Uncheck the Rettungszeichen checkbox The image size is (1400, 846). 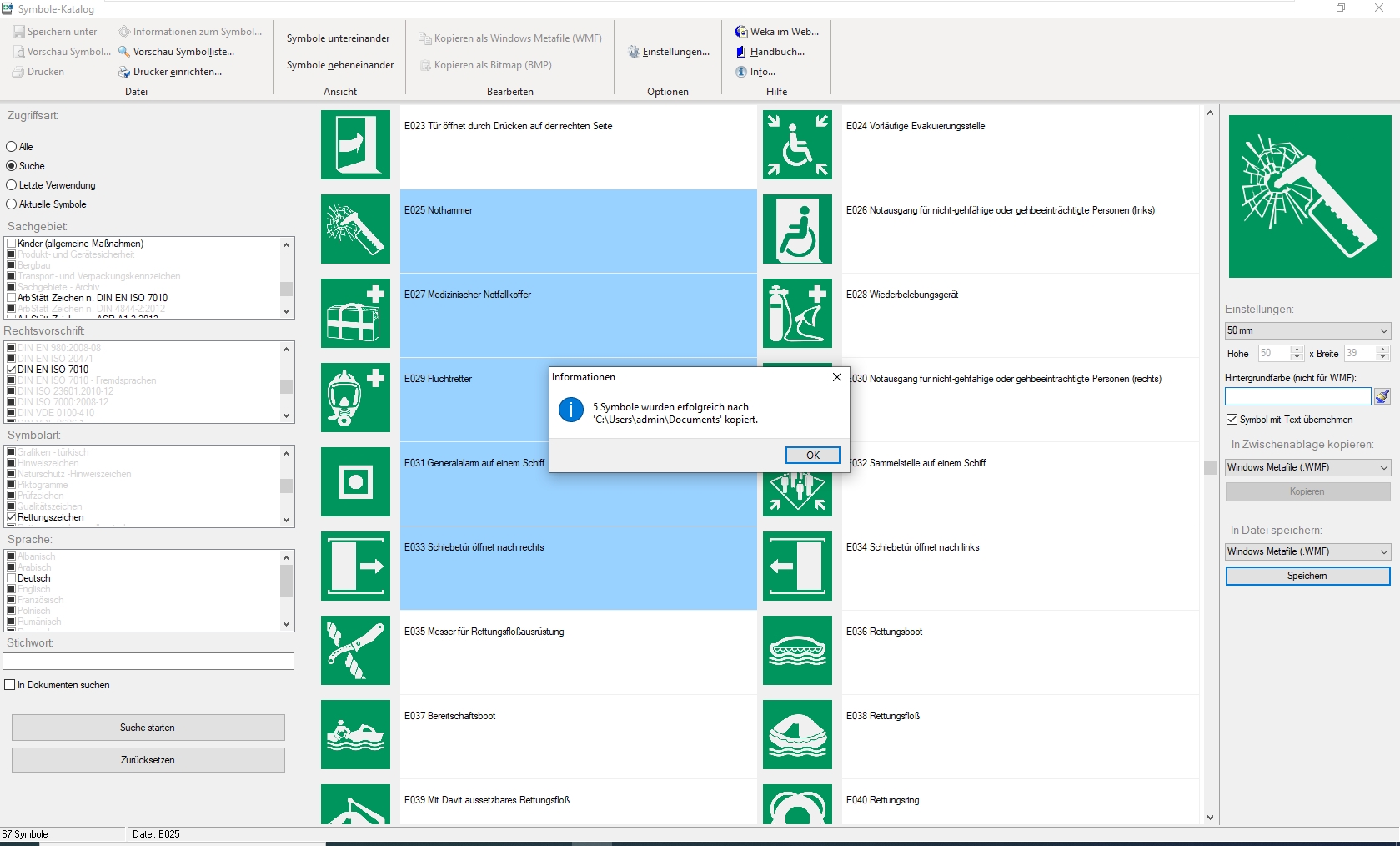(12, 517)
